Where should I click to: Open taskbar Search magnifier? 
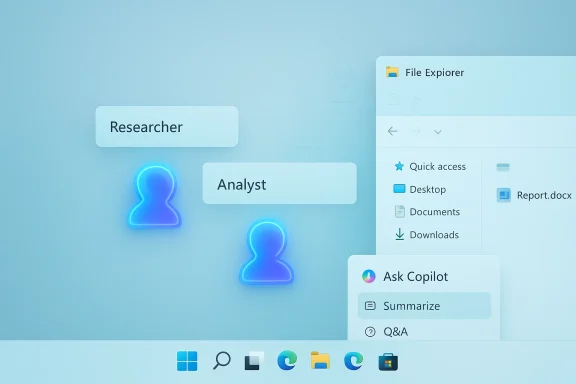[222, 360]
